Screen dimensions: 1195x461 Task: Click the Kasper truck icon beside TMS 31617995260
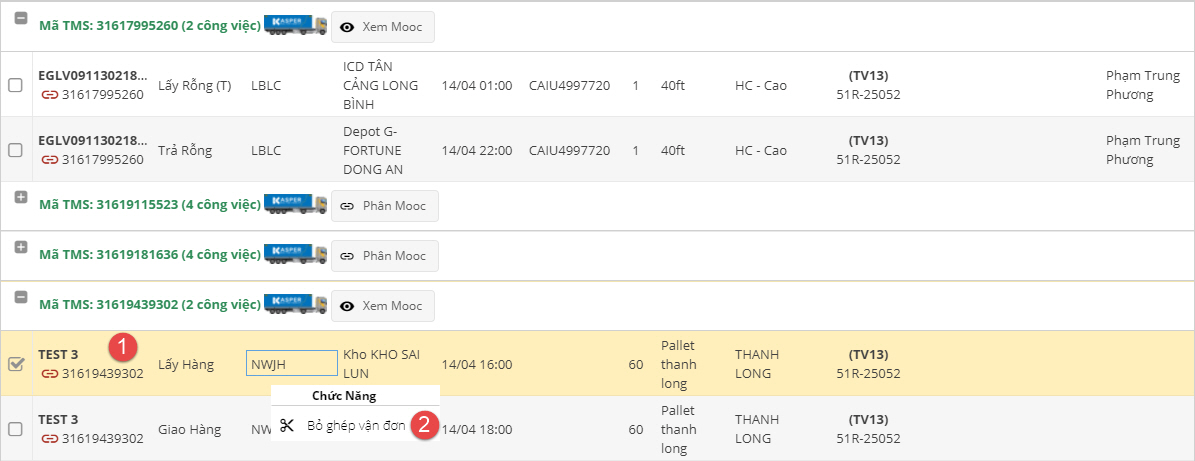click(295, 26)
